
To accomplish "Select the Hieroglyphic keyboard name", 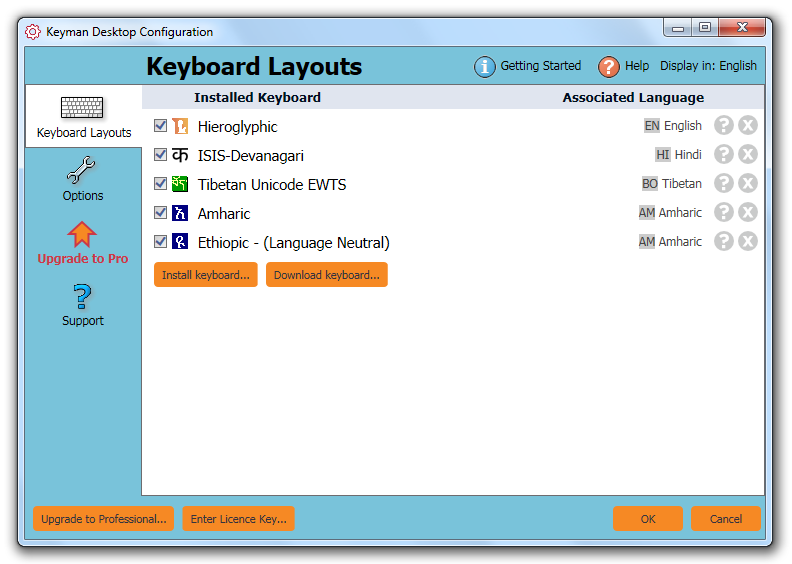I will click(x=237, y=127).
